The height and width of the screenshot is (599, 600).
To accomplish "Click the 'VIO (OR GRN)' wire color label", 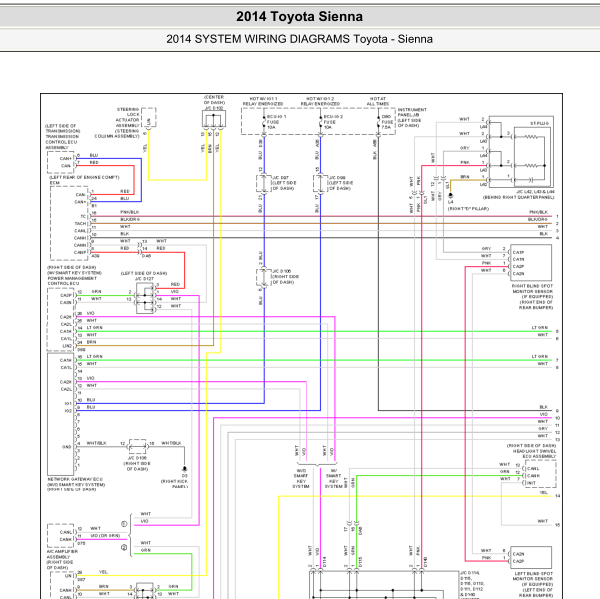I will [105, 535].
